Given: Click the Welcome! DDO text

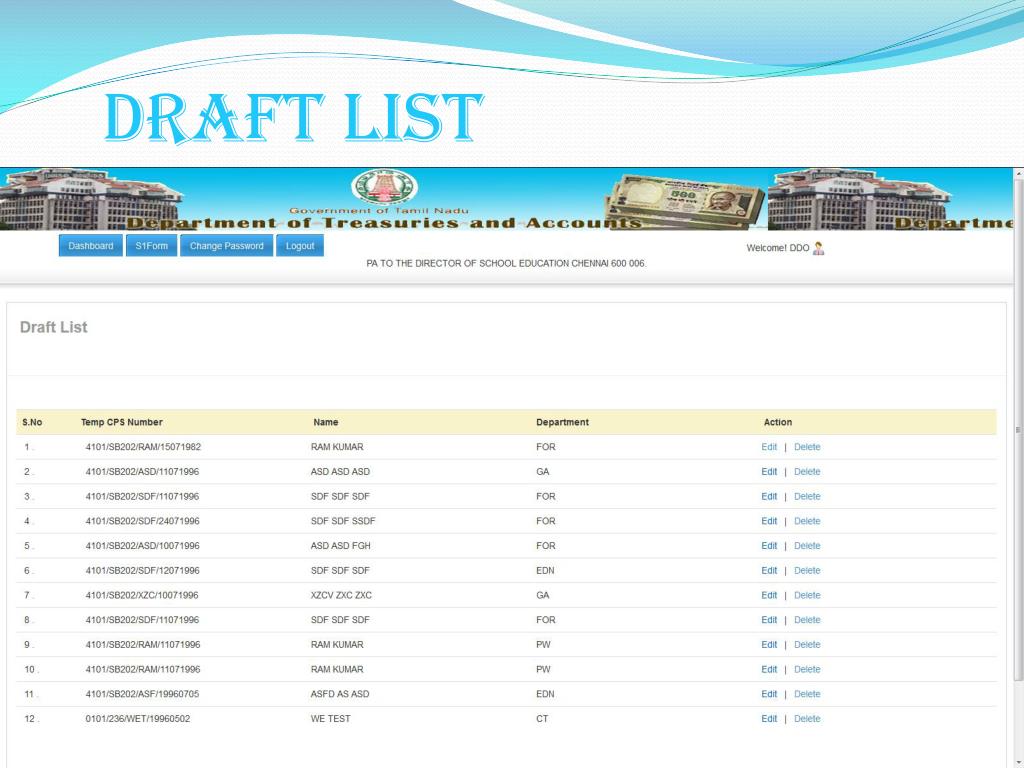Looking at the screenshot, I should click(x=778, y=248).
